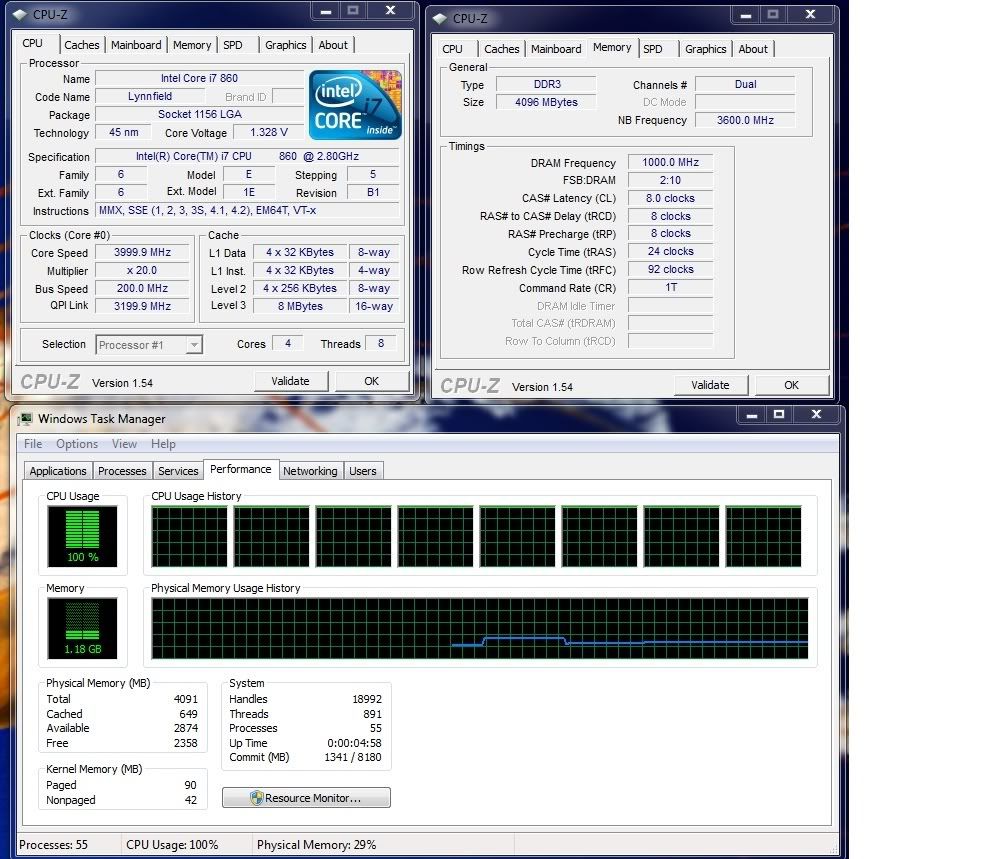
Task: Open Graphics tab in left CPU-Z window
Action: 285,45
